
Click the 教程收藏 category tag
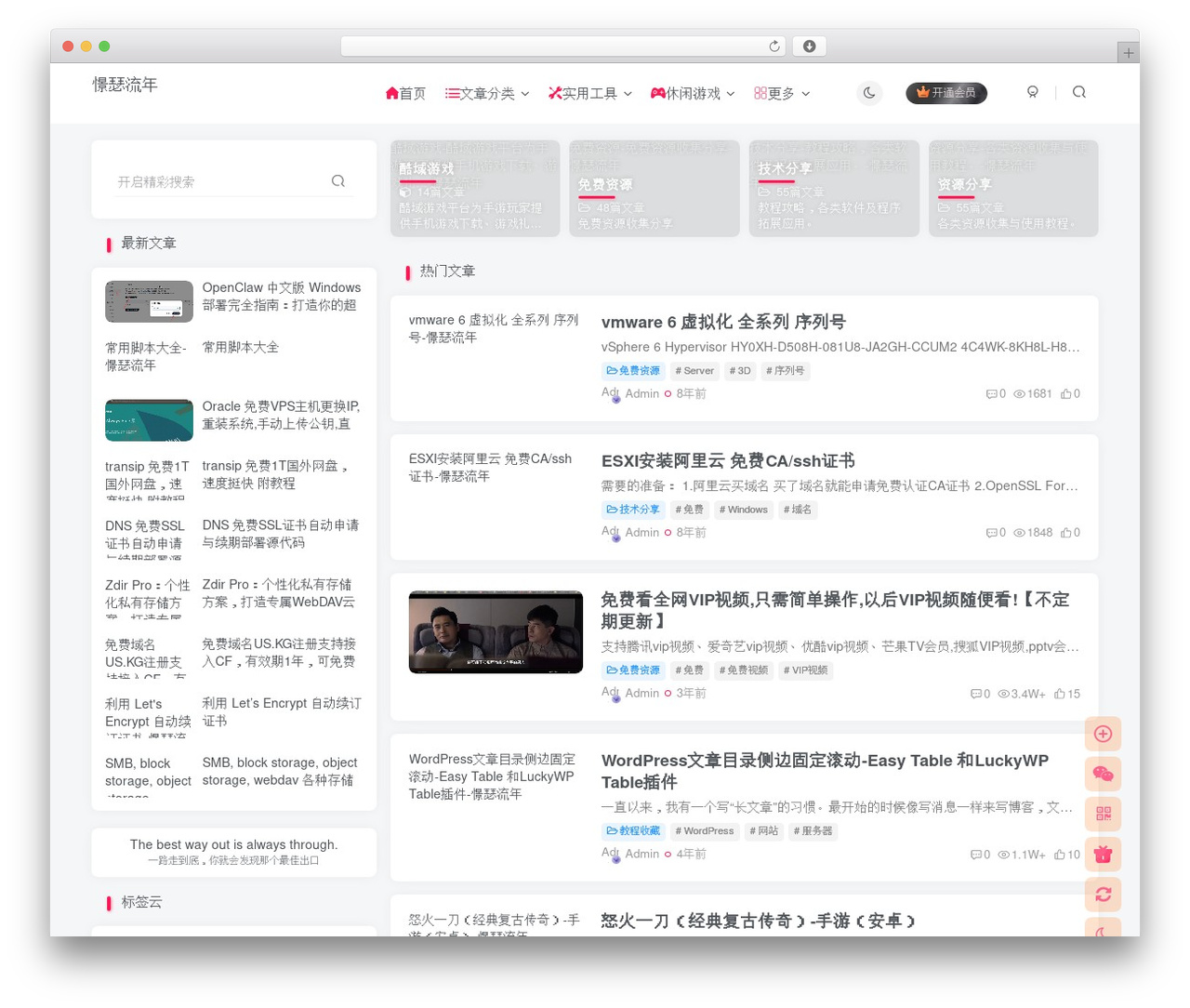click(633, 831)
